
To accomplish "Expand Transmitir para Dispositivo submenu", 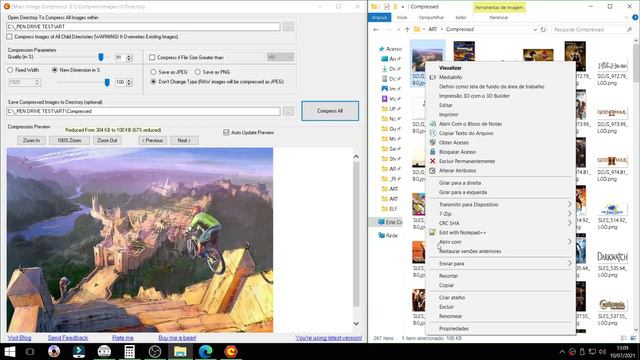I will 500,204.
